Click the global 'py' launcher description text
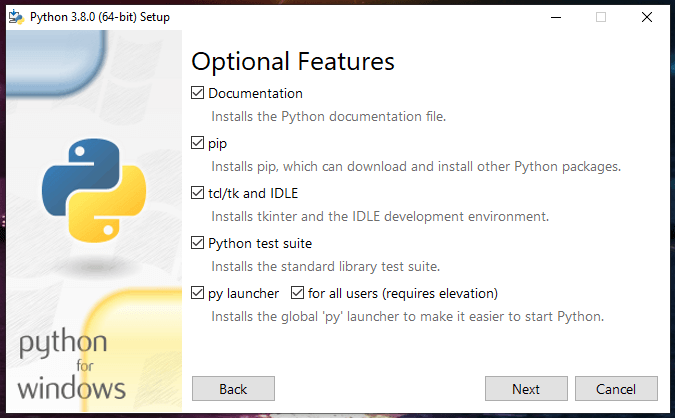This screenshot has width=675, height=418. [407, 316]
